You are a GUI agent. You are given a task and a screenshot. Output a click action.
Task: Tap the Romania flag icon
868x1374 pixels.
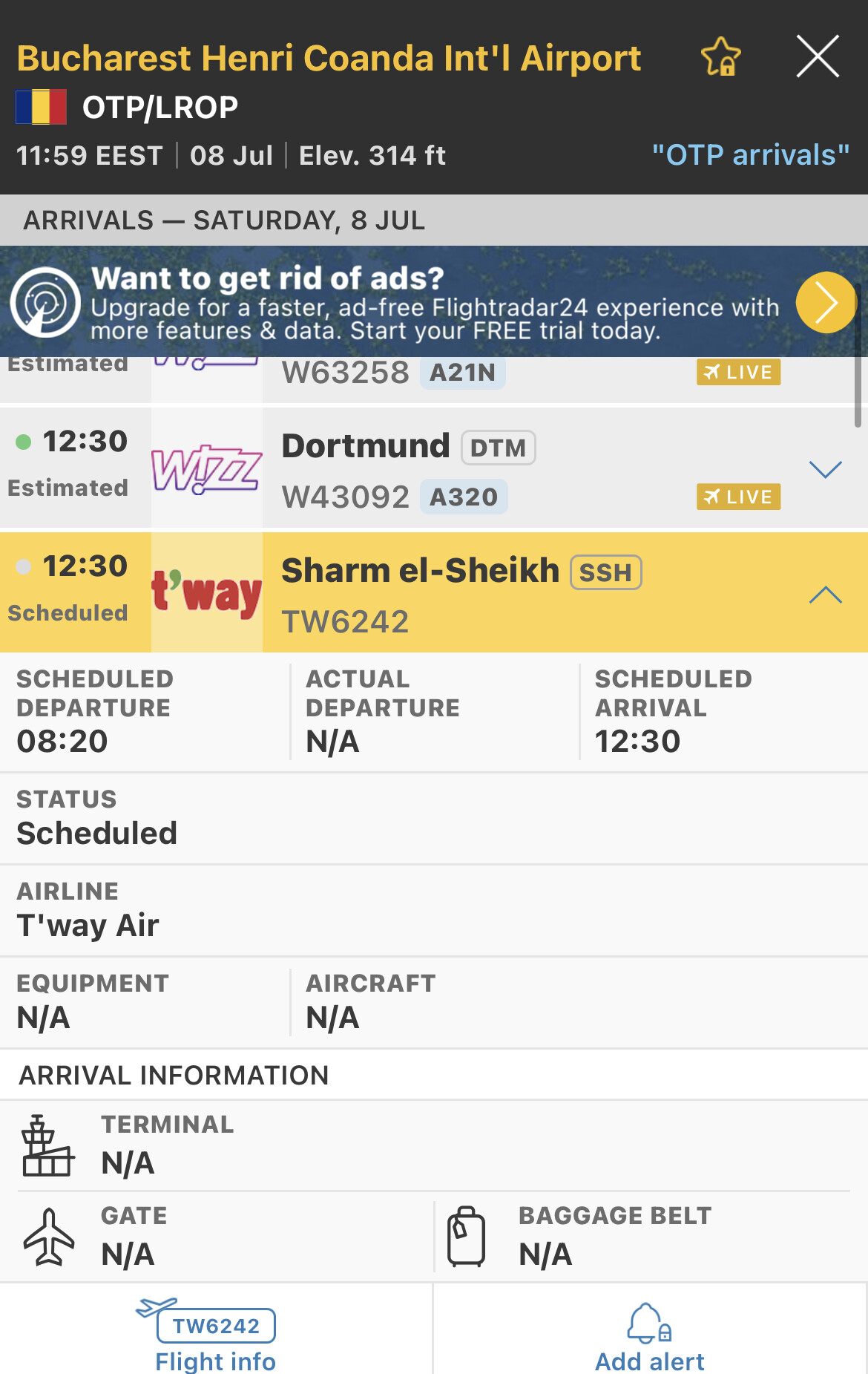41,107
